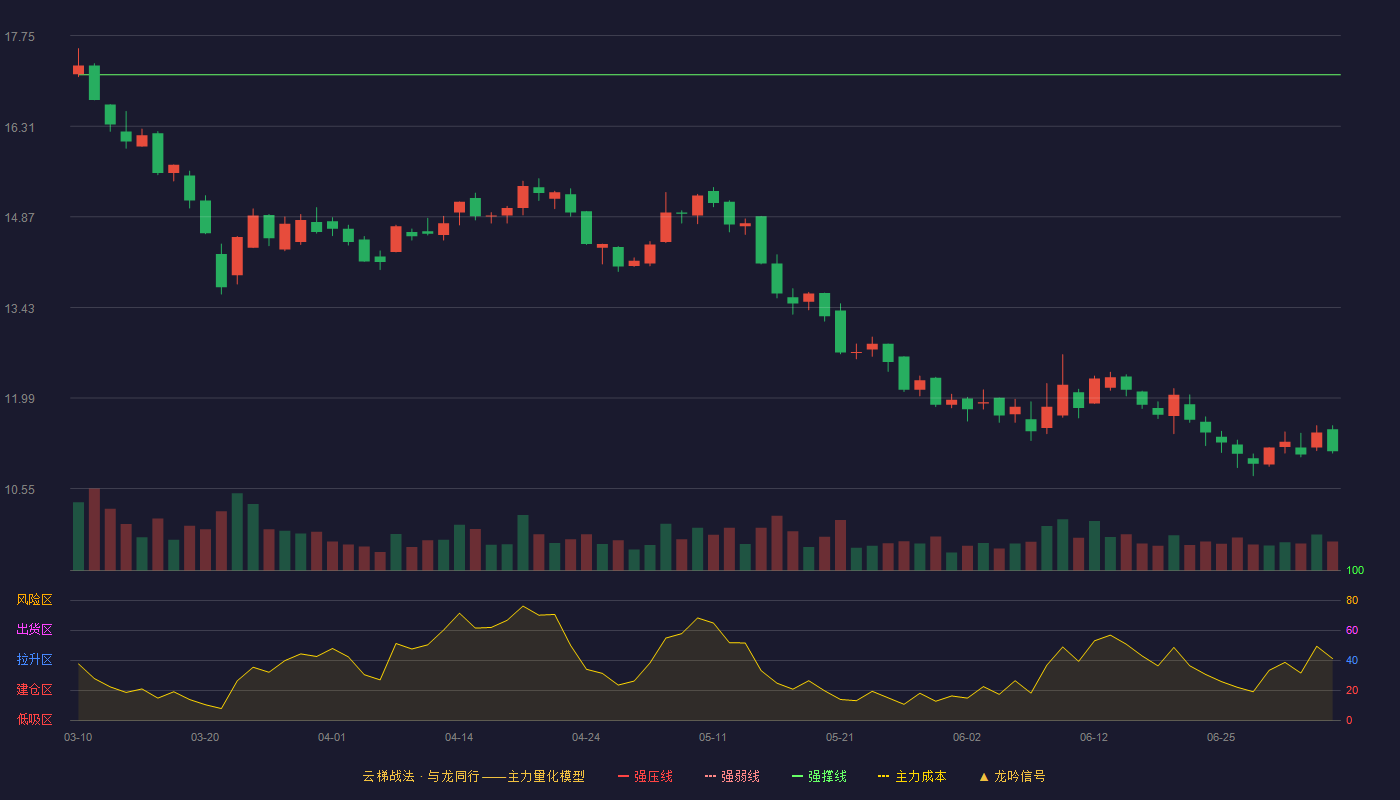Click the 06-02 date label
Screen dimensions: 1400x800
pyautogui.click(x=967, y=737)
